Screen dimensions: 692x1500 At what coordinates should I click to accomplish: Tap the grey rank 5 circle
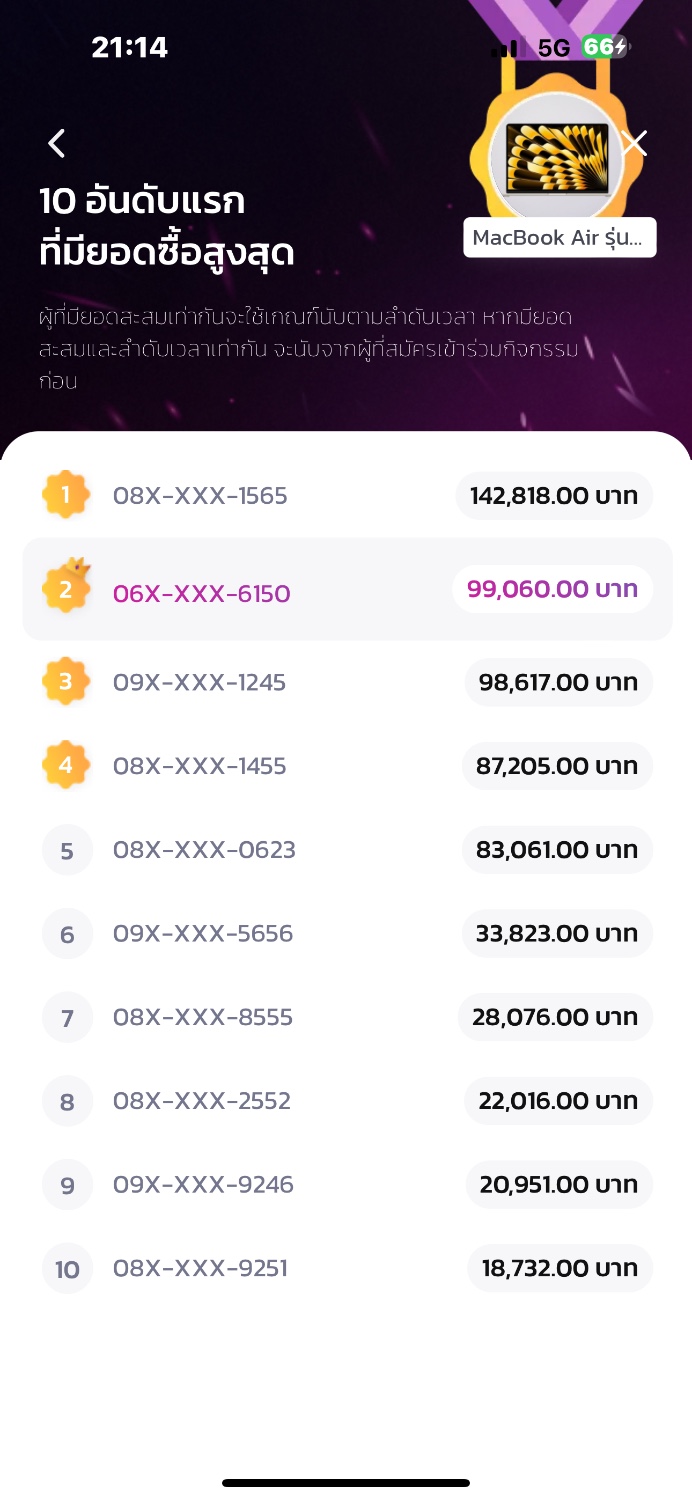pos(67,850)
